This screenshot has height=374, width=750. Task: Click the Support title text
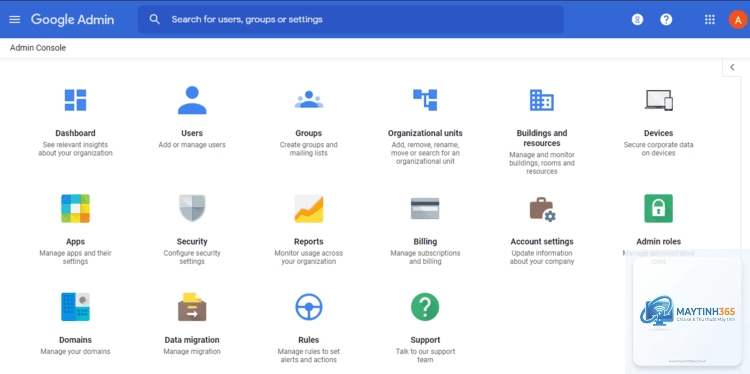425,340
